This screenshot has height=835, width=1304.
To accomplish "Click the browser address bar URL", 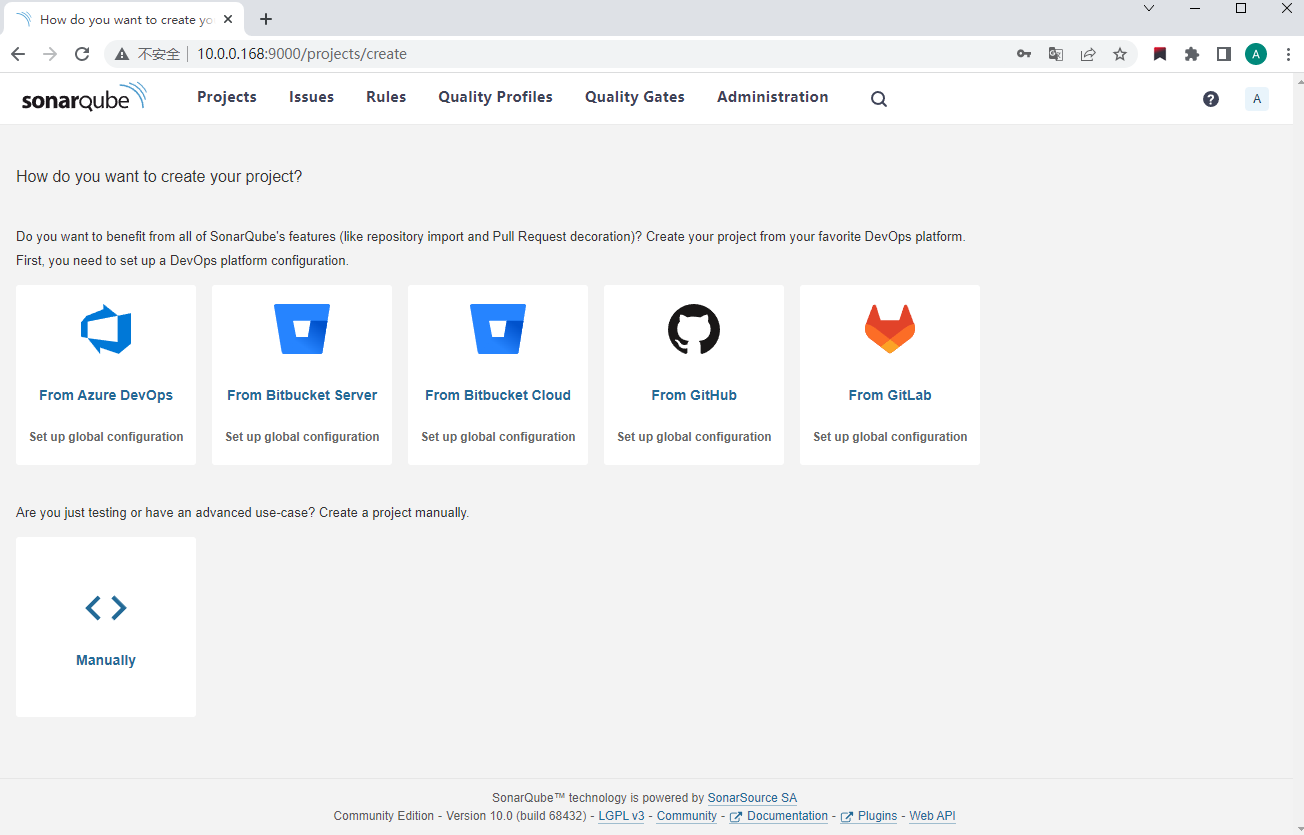I will coord(301,54).
